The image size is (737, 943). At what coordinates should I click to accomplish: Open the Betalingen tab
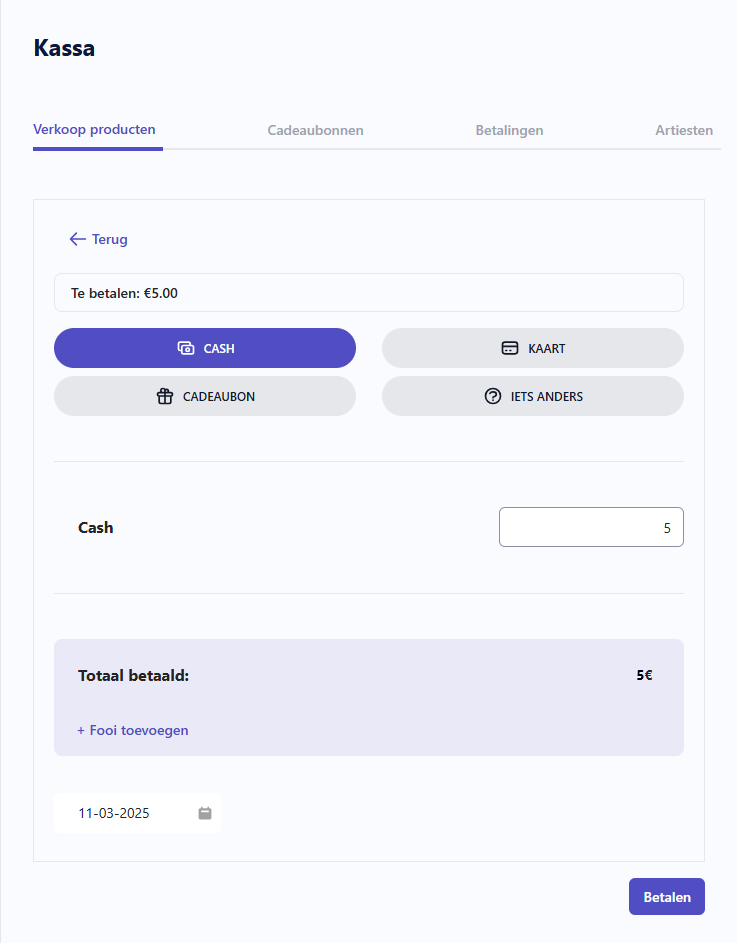pos(509,130)
